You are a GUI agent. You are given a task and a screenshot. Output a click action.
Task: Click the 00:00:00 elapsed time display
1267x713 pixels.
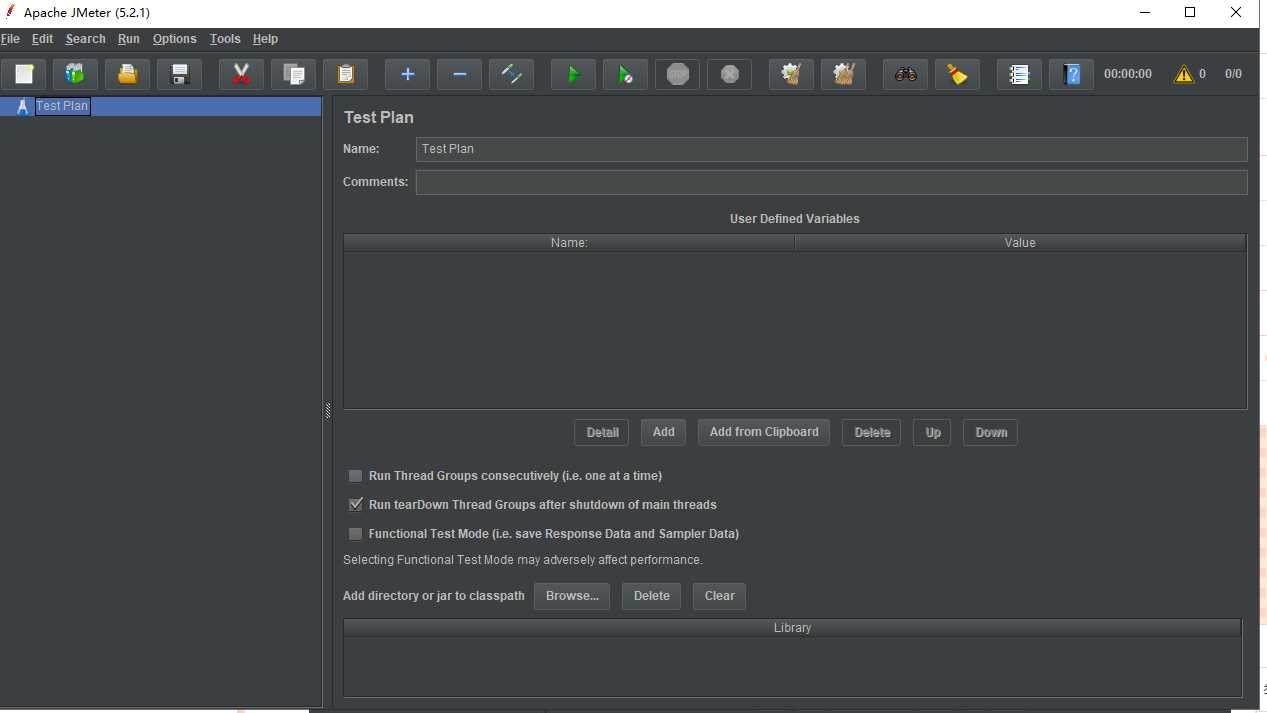[x=1128, y=74]
